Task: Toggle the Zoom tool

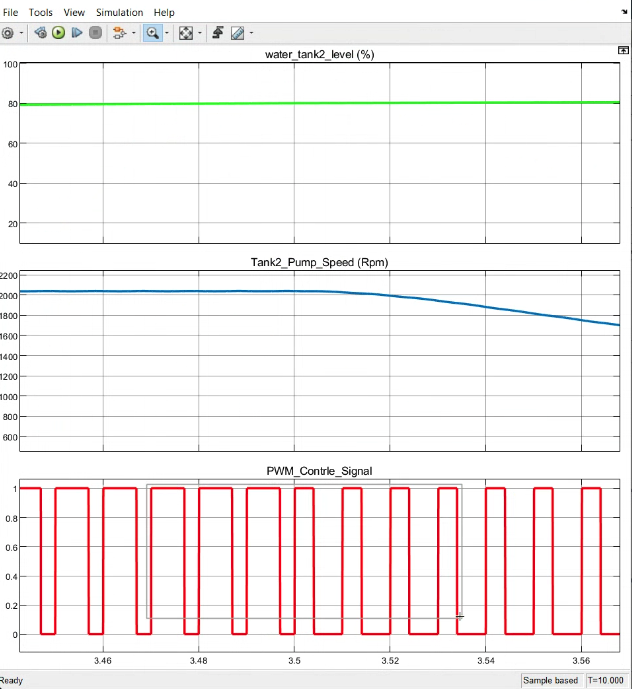Action: click(153, 33)
